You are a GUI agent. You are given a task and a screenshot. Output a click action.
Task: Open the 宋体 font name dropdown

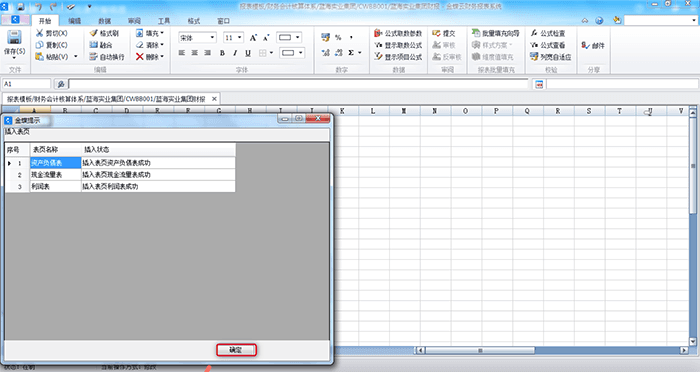coord(212,38)
